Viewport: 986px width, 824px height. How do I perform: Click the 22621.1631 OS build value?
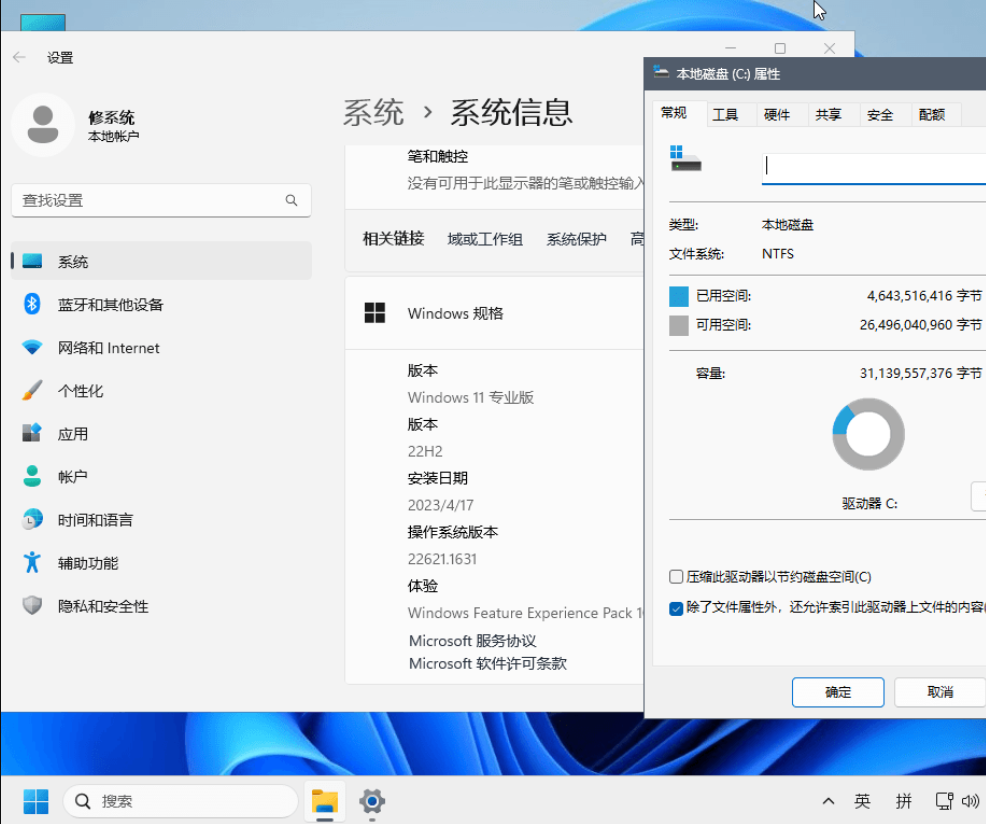pyautogui.click(x=442, y=559)
